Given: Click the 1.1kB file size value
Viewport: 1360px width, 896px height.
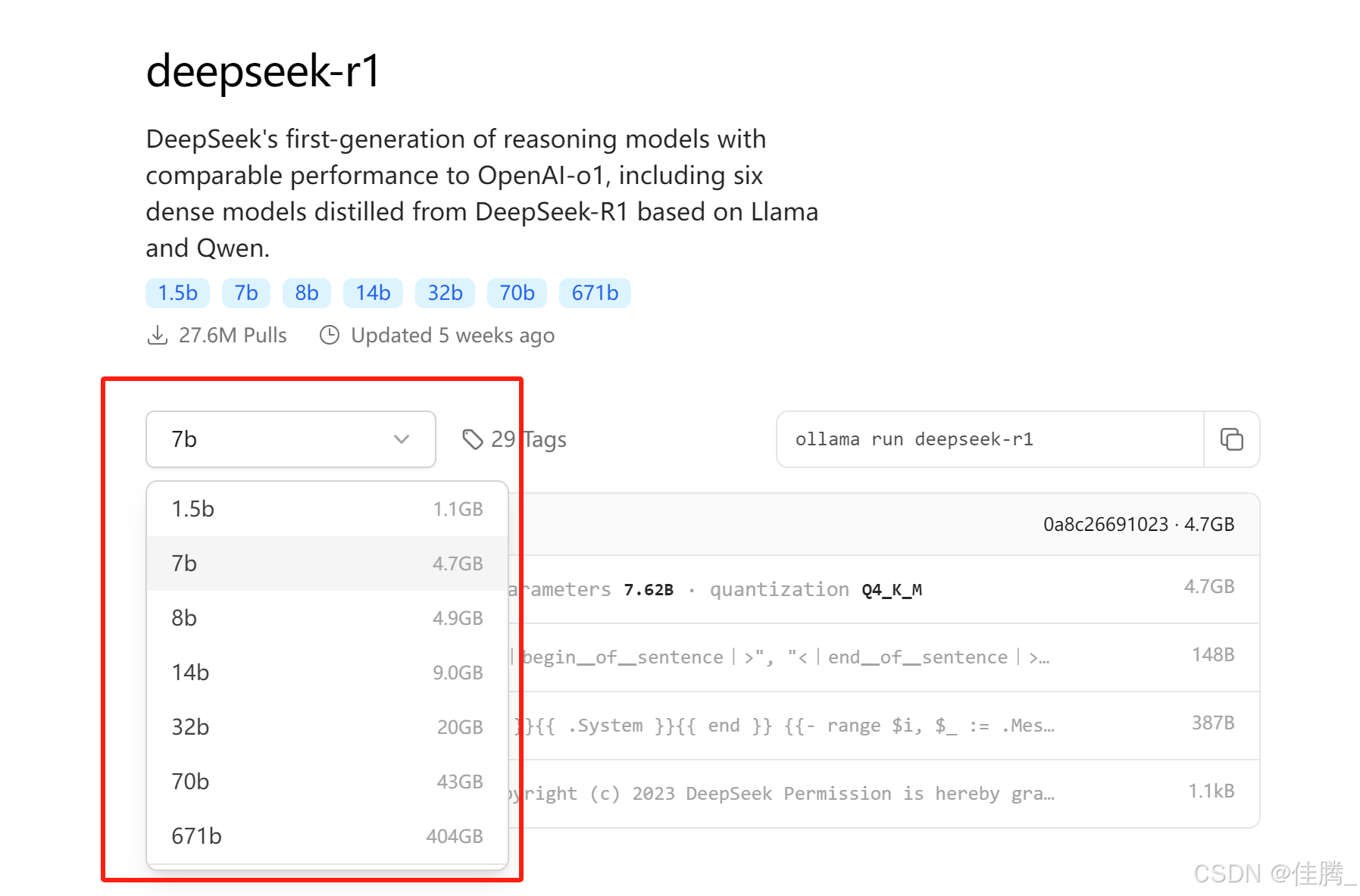Looking at the screenshot, I should pos(1211,791).
